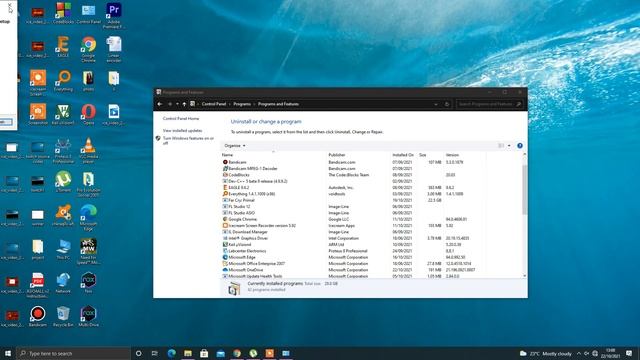Sort programs by the Name column header
Viewport: 640px width, 360px height.
point(273,155)
